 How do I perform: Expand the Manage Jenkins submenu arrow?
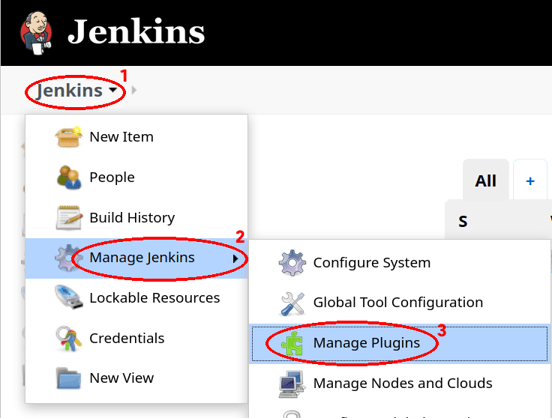click(x=235, y=259)
